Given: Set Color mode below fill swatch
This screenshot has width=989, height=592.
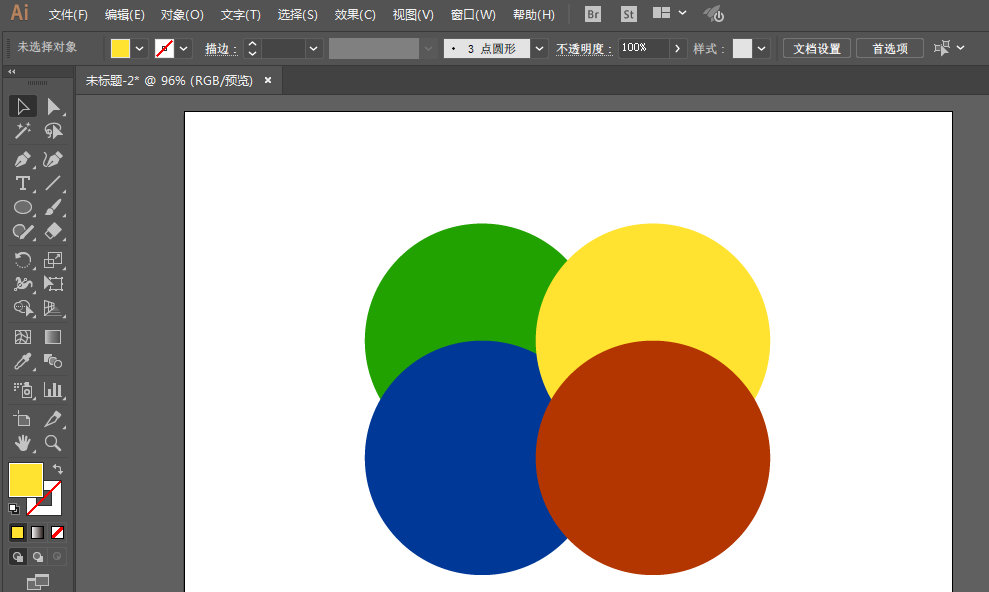Looking at the screenshot, I should 18,533.
